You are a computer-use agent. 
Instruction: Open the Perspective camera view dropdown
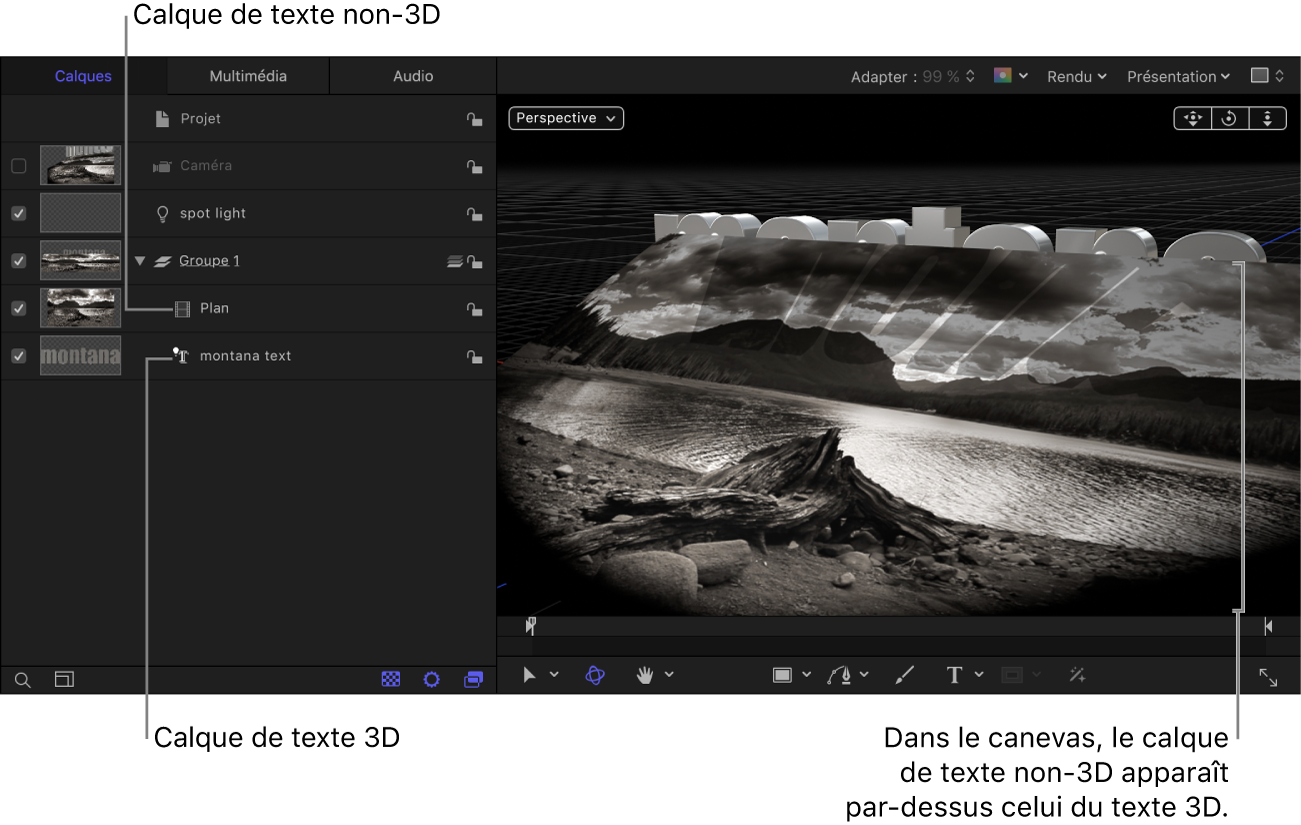pos(566,118)
